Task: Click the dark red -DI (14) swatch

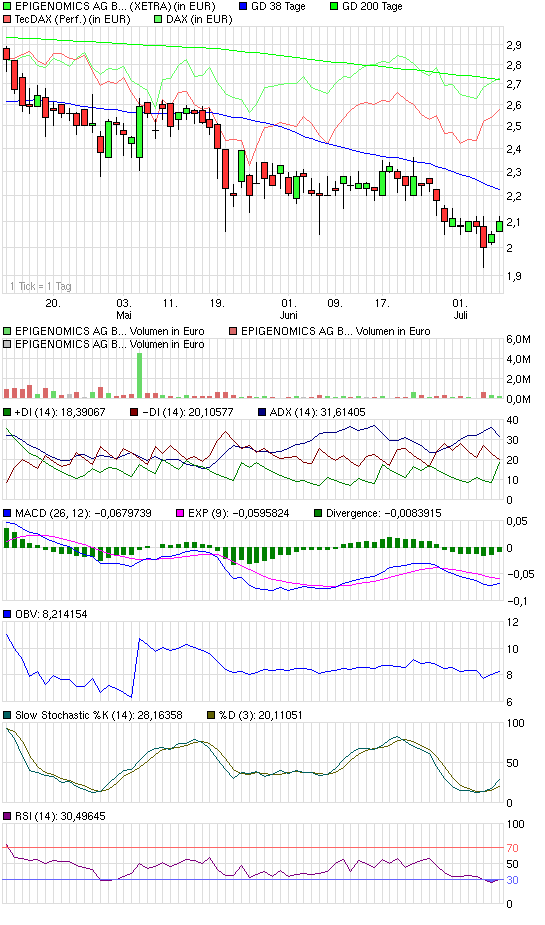Action: [134, 412]
